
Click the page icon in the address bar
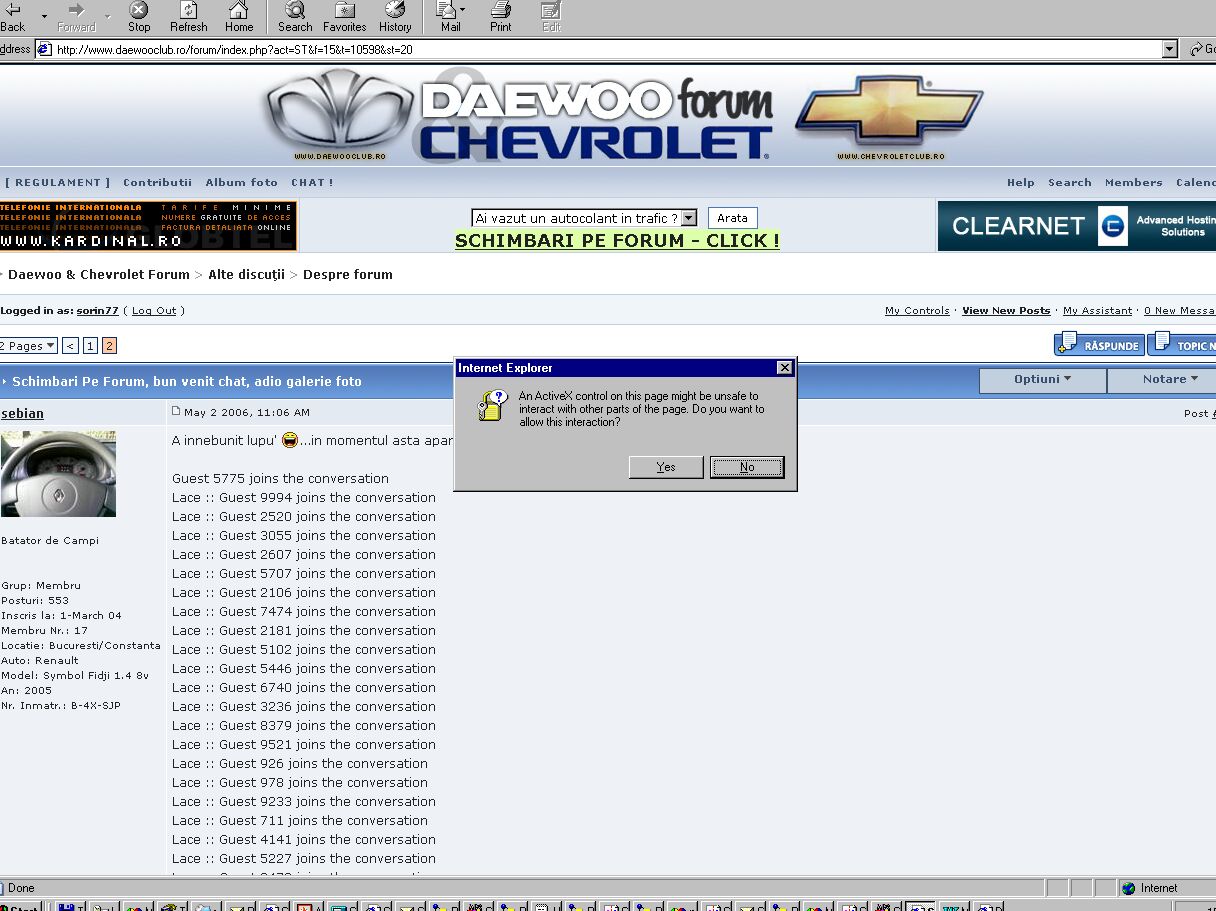[44, 49]
